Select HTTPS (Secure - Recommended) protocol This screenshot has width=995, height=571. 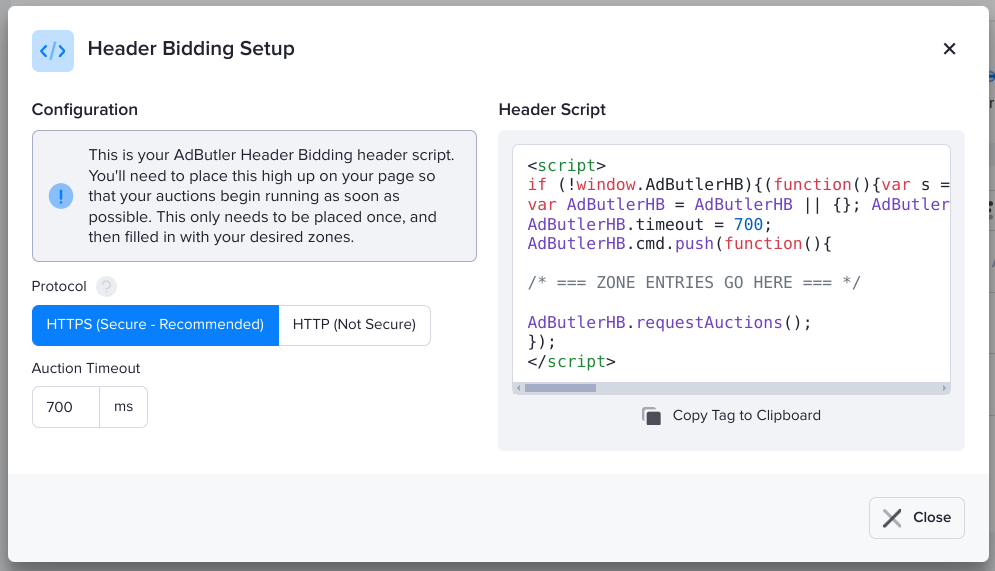(x=155, y=325)
